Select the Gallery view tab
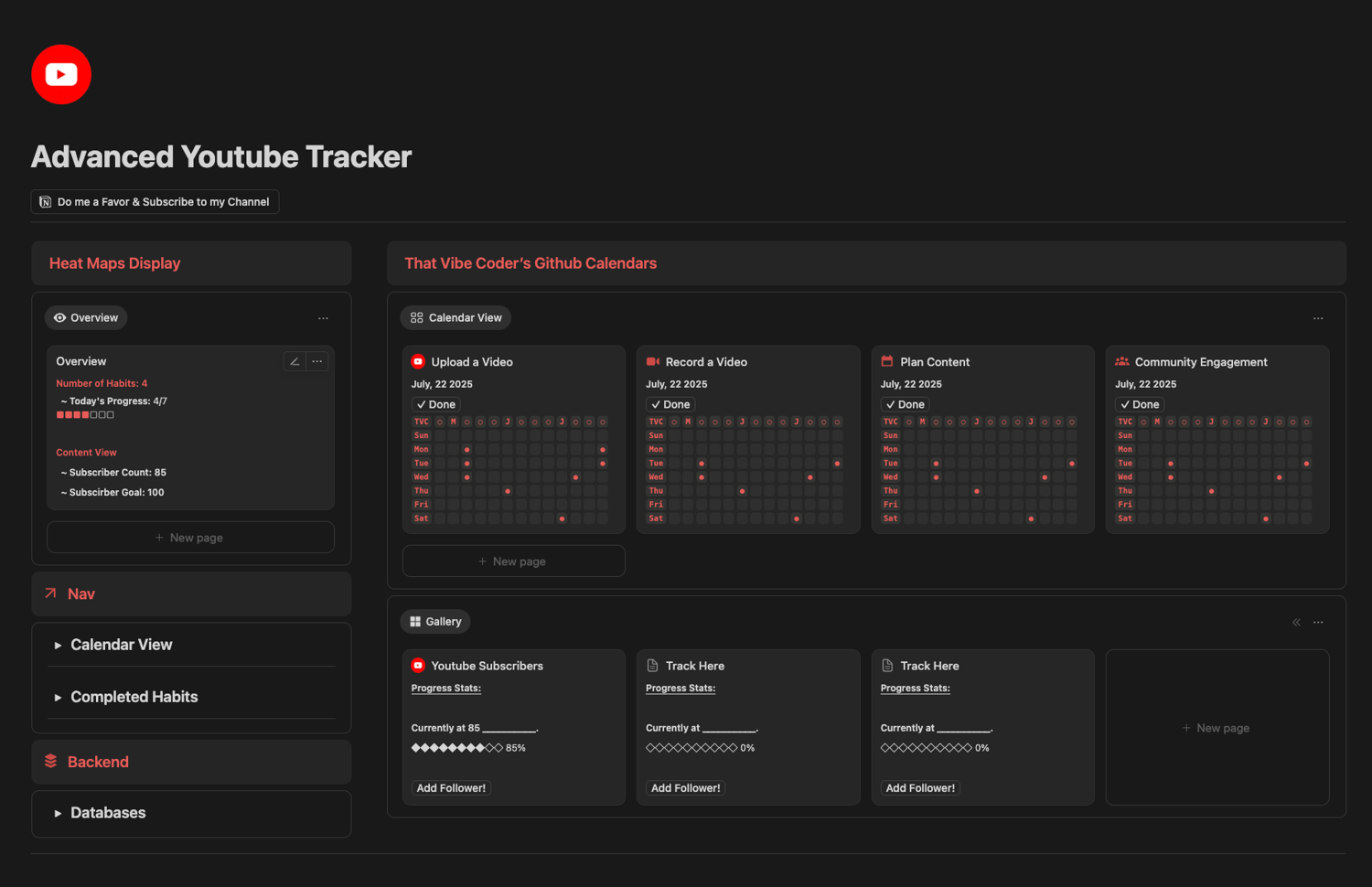1372x887 pixels. pos(435,622)
